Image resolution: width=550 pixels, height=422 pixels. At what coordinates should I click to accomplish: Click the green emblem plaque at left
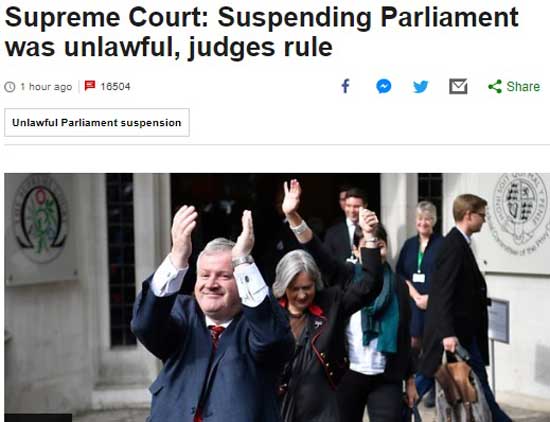tap(41, 220)
